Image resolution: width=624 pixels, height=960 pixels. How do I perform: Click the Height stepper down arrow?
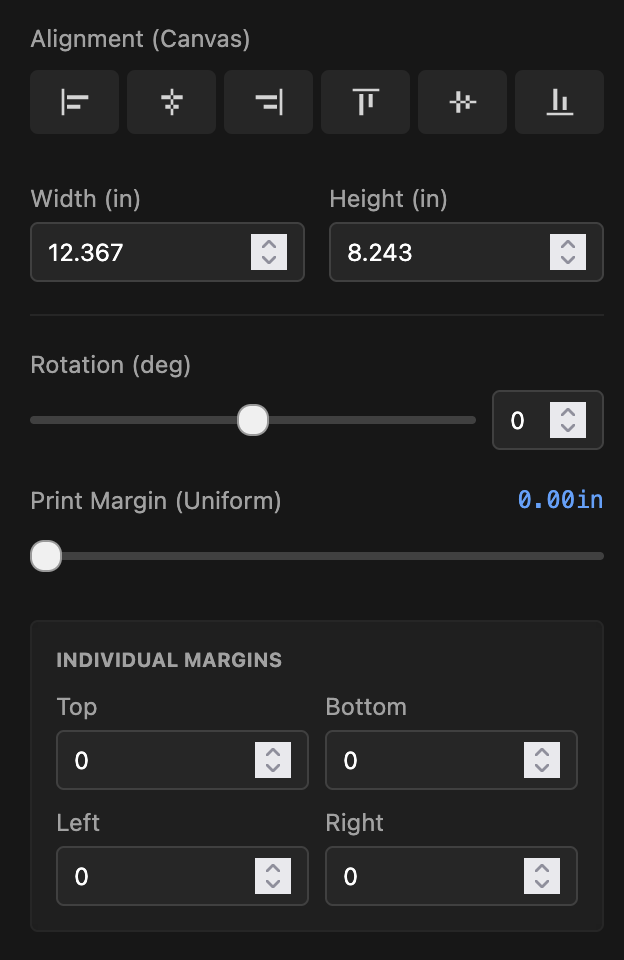pyautogui.click(x=567, y=259)
